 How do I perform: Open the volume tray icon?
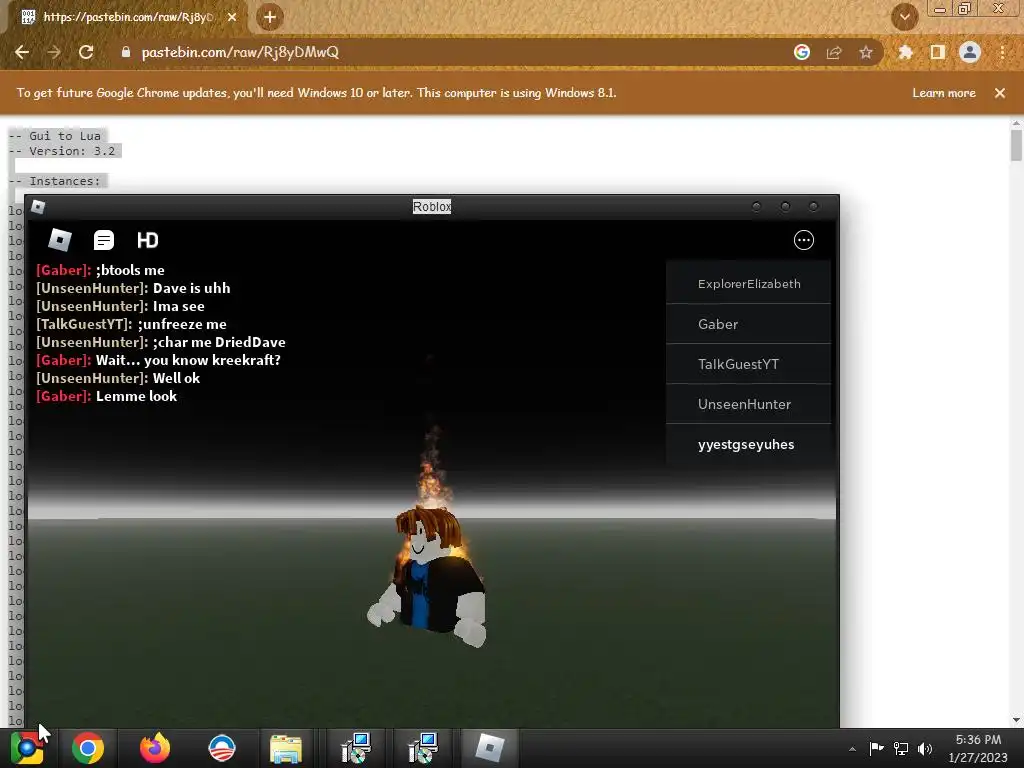(925, 748)
